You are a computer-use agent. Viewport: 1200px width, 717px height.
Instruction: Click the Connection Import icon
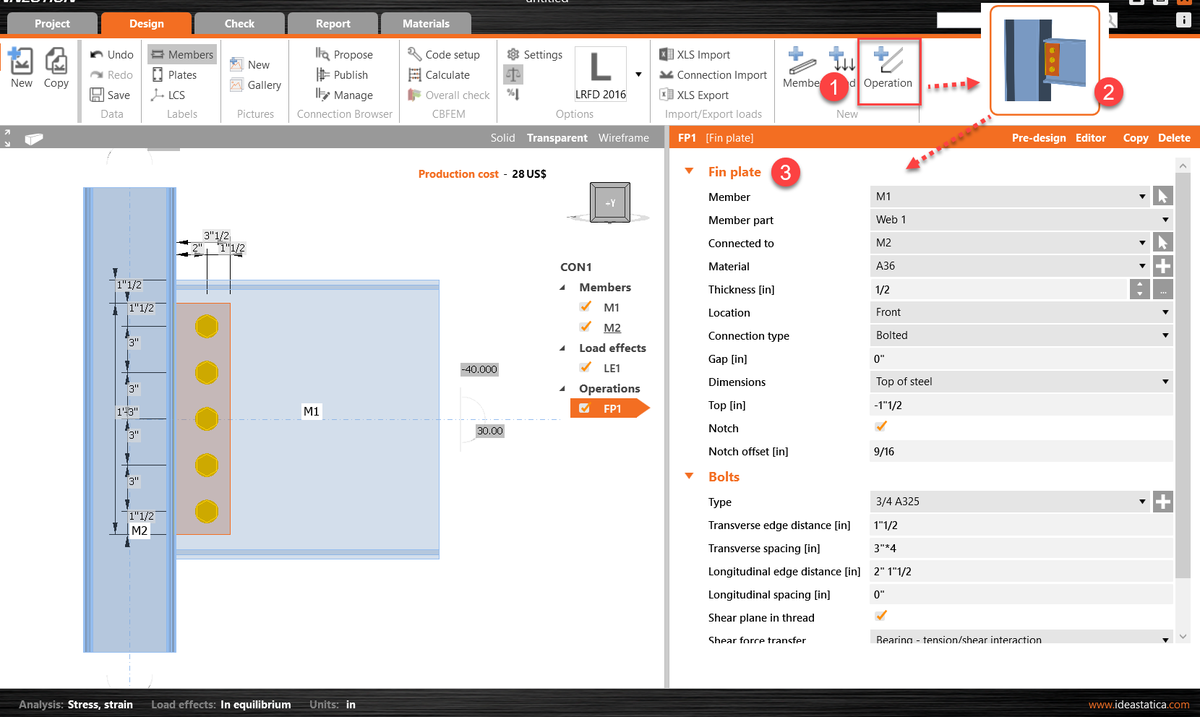[x=712, y=74]
